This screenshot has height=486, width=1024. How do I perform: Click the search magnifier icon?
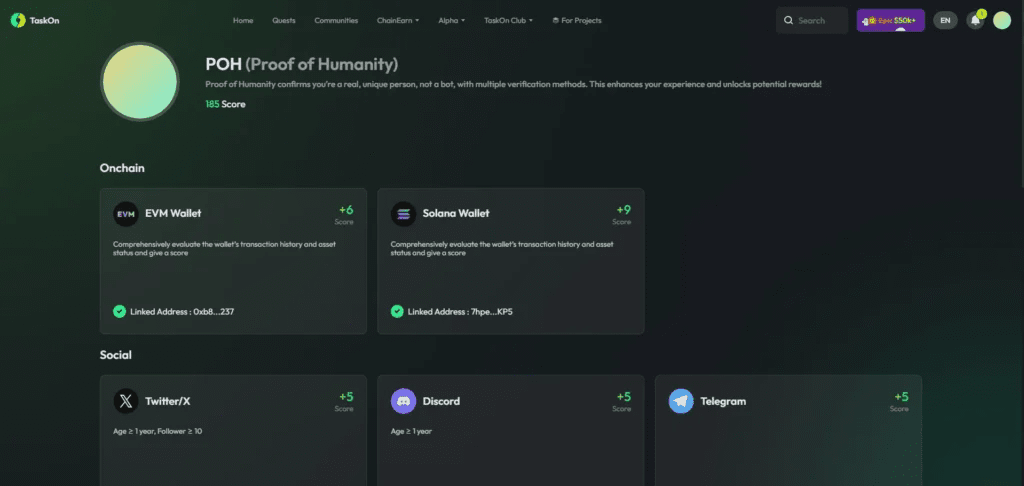pos(789,20)
